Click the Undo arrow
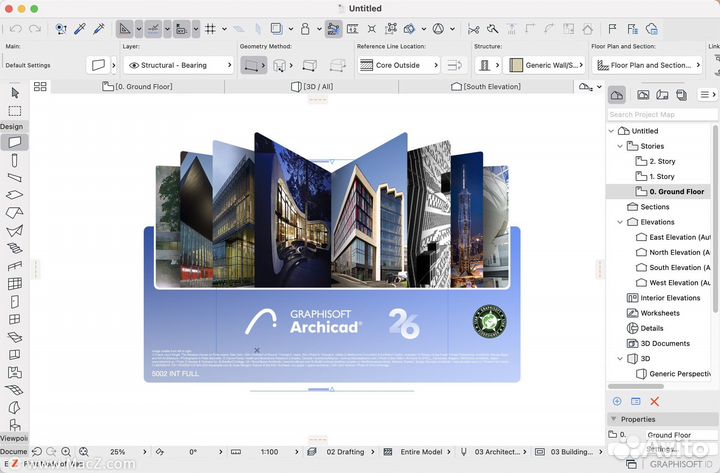Viewport: 720px width, 473px height. tap(16, 29)
